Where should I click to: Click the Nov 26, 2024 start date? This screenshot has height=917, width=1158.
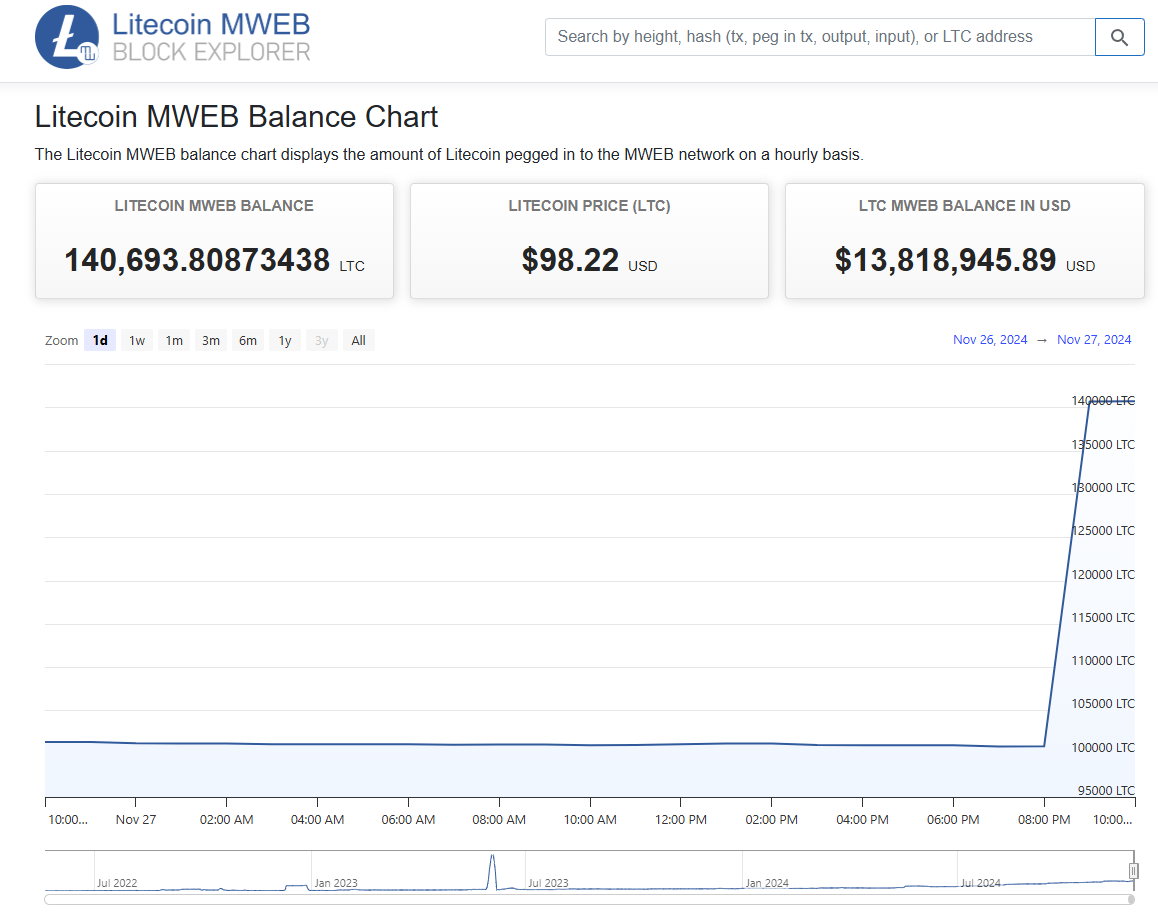pyautogui.click(x=990, y=340)
